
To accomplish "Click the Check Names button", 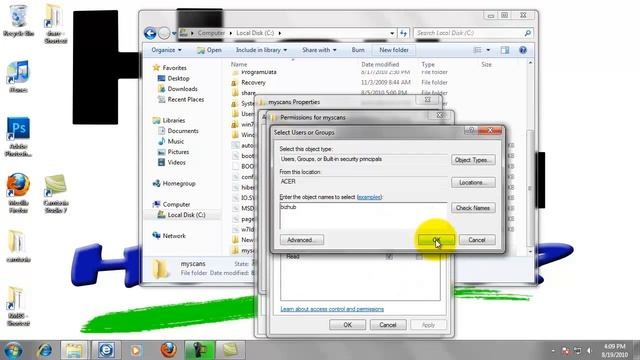I will [473, 208].
